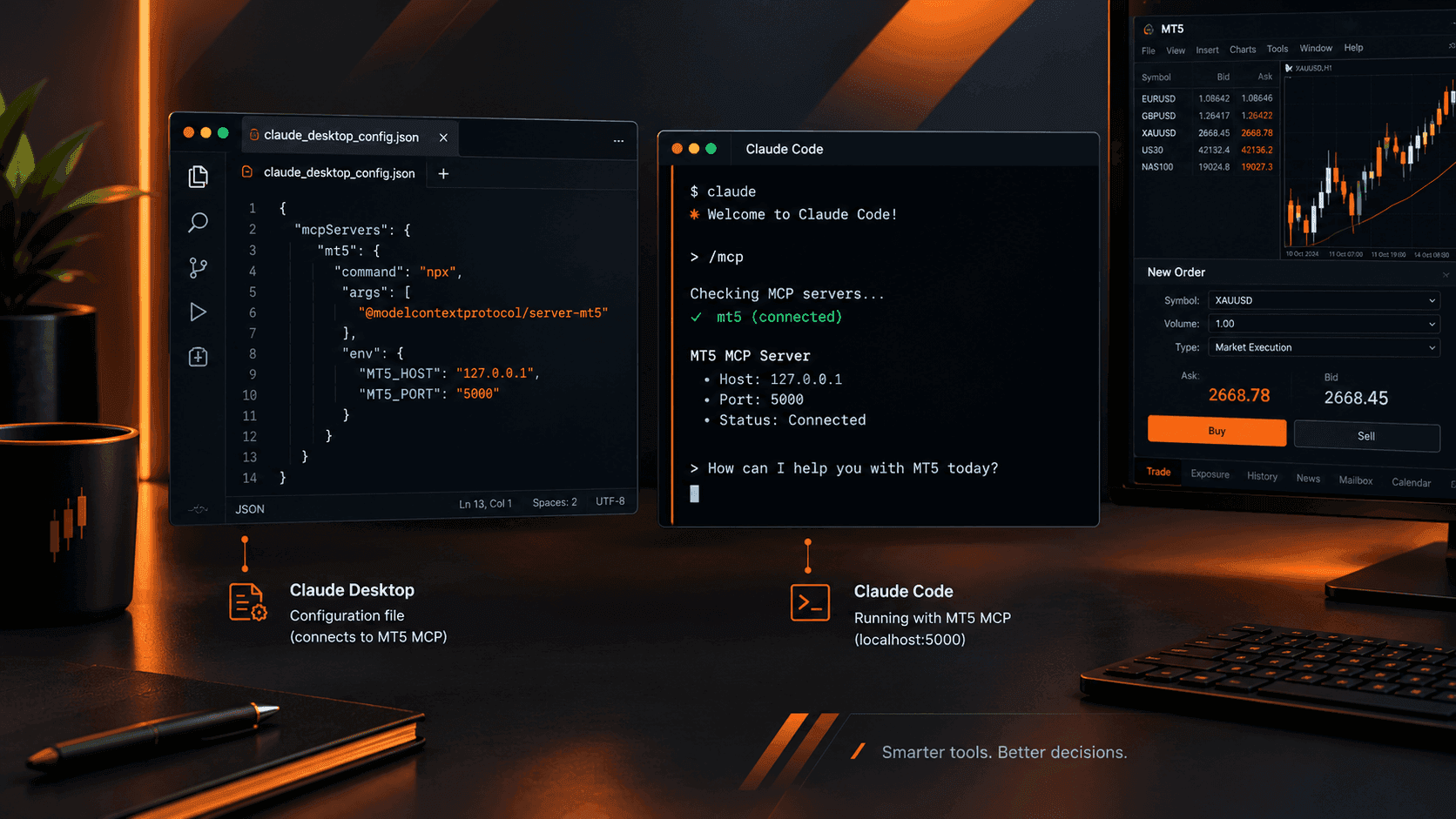Click the Claude Desktop configuration file icon

(247, 602)
